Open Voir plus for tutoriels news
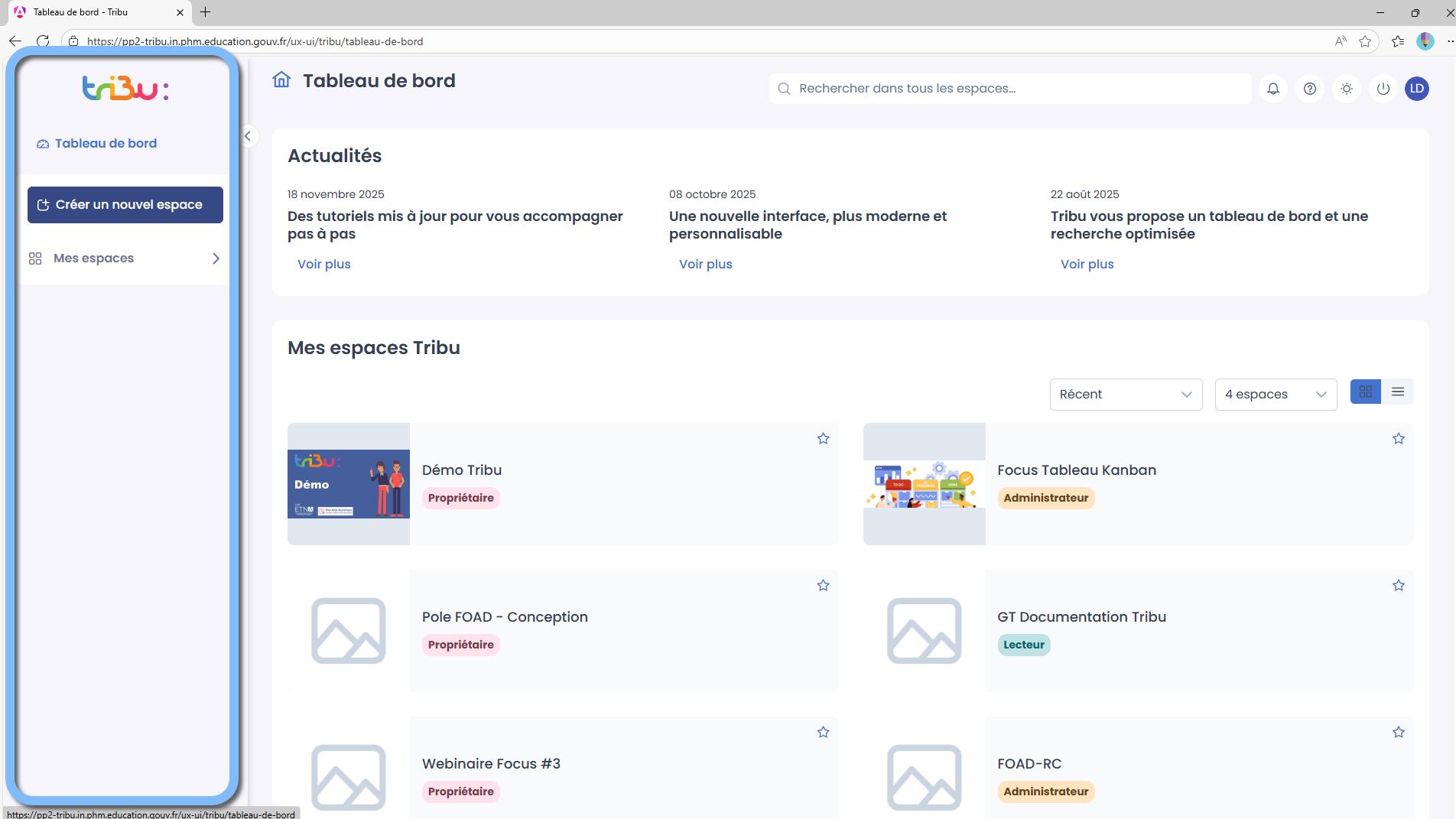This screenshot has width=1456, height=819. [x=324, y=264]
